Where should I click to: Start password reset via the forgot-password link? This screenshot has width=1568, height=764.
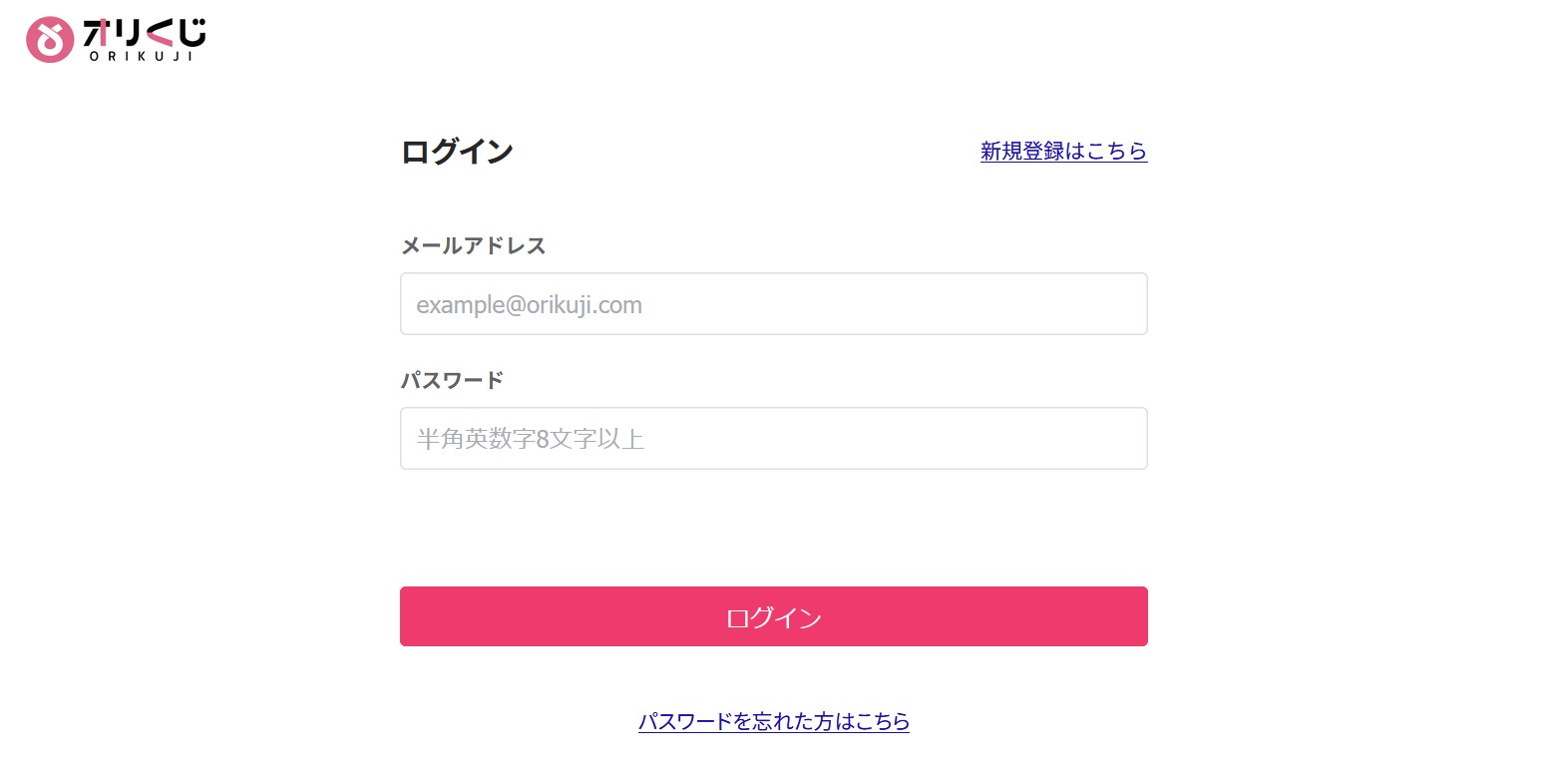tap(774, 721)
